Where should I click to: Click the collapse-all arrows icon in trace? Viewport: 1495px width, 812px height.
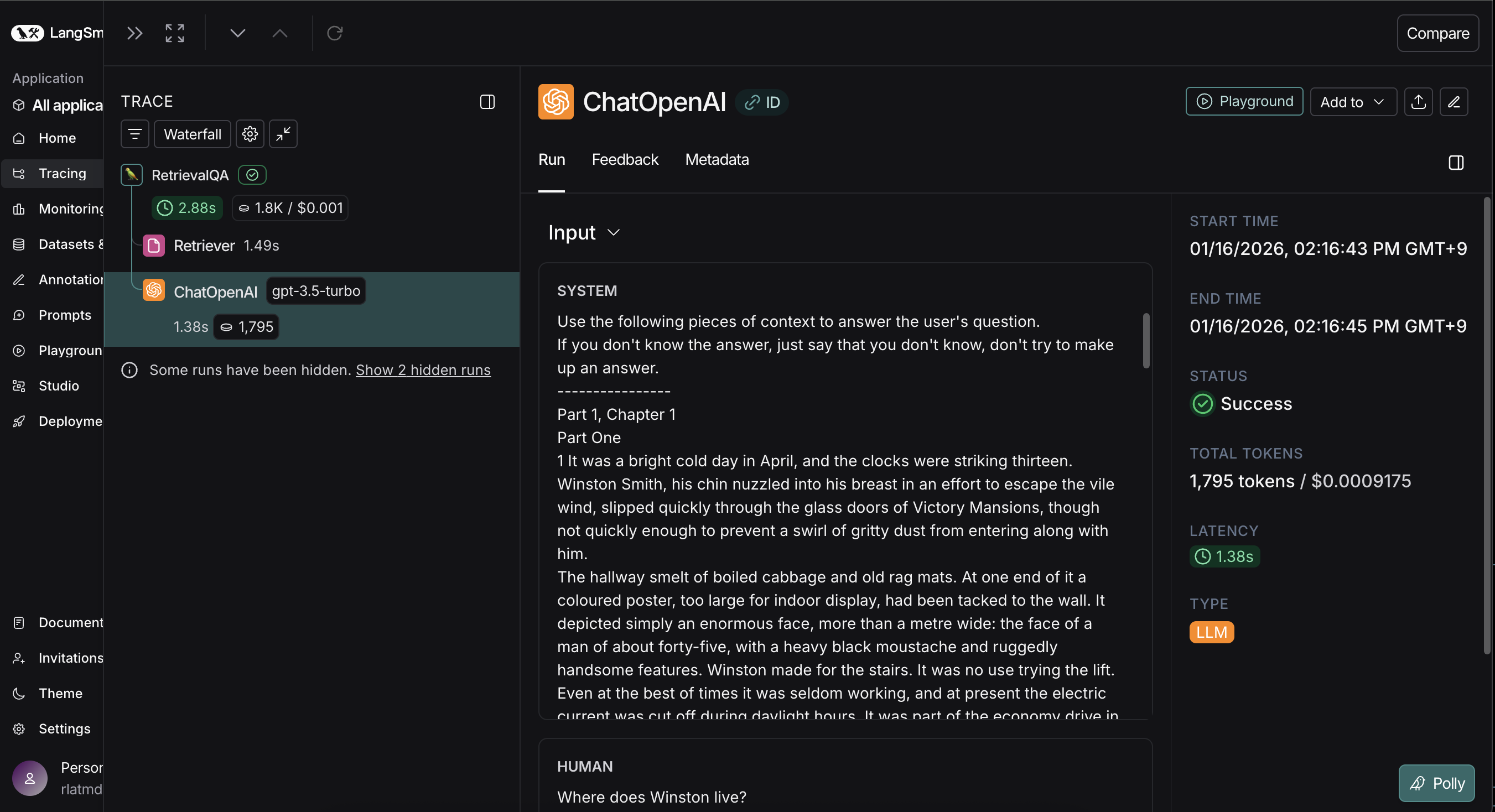pyautogui.click(x=283, y=134)
